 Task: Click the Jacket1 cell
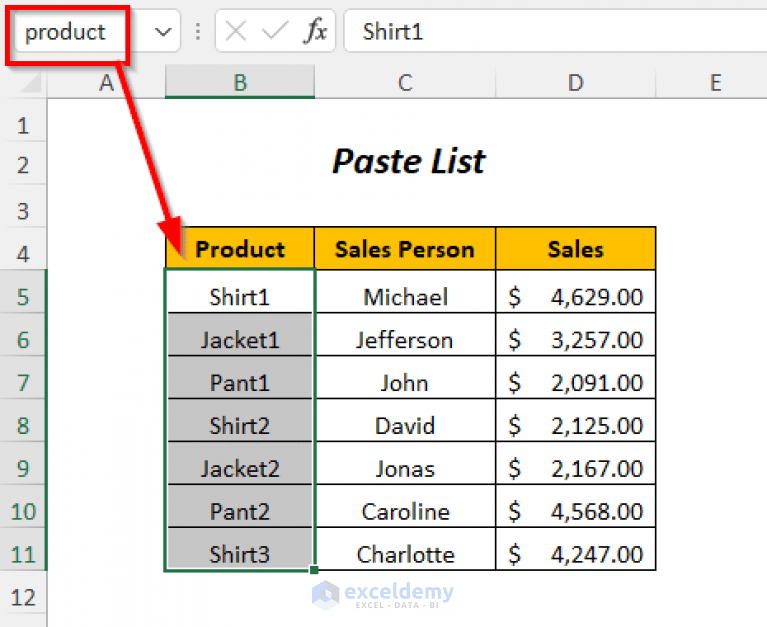point(240,340)
